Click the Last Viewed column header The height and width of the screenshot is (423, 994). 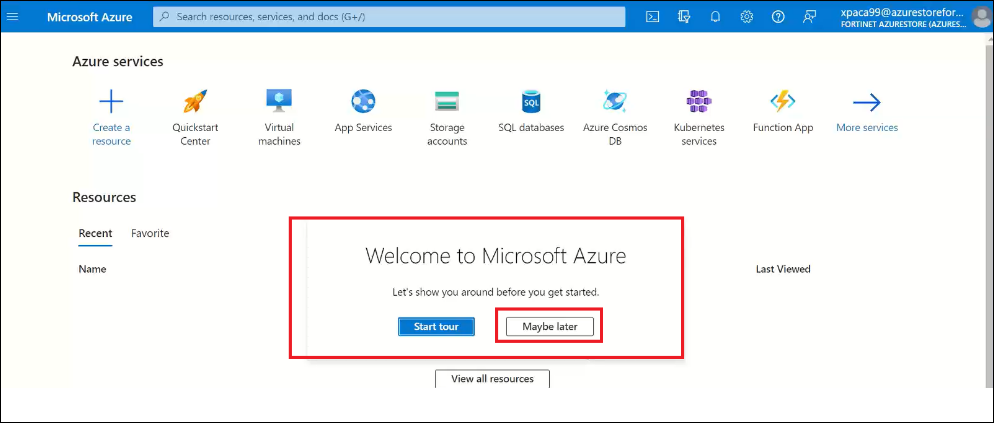point(783,269)
